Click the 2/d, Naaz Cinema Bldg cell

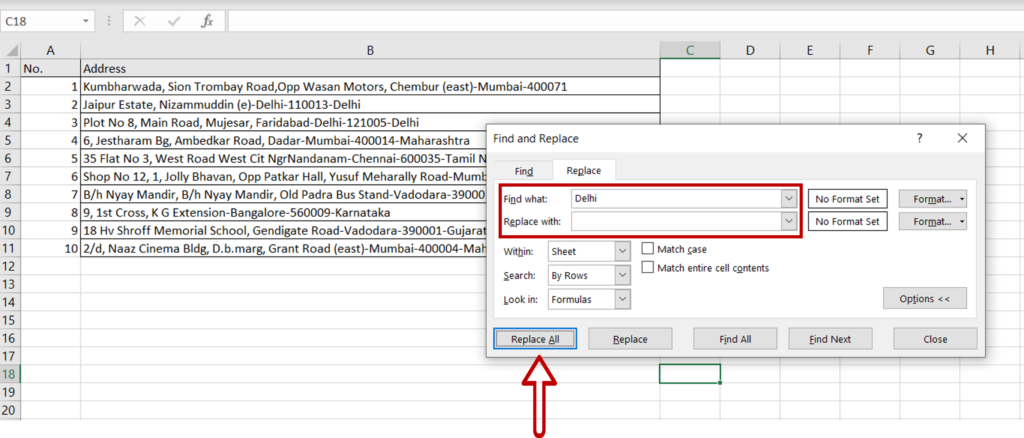pyautogui.click(x=284, y=248)
